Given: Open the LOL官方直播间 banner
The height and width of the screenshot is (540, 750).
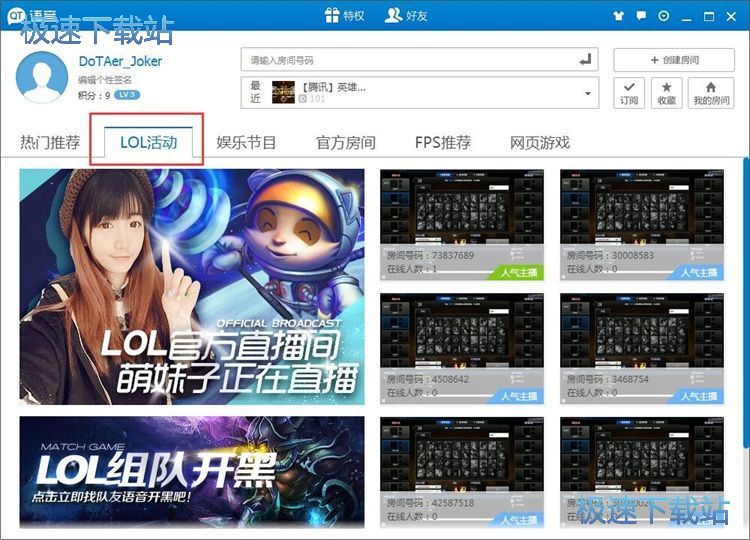Looking at the screenshot, I should (x=192, y=287).
